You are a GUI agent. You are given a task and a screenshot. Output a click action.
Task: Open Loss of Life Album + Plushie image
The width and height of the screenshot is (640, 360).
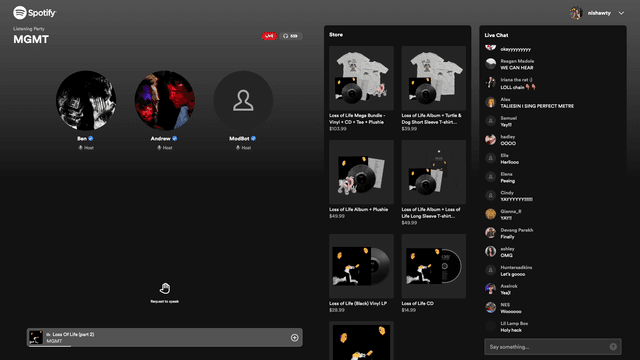(361, 172)
